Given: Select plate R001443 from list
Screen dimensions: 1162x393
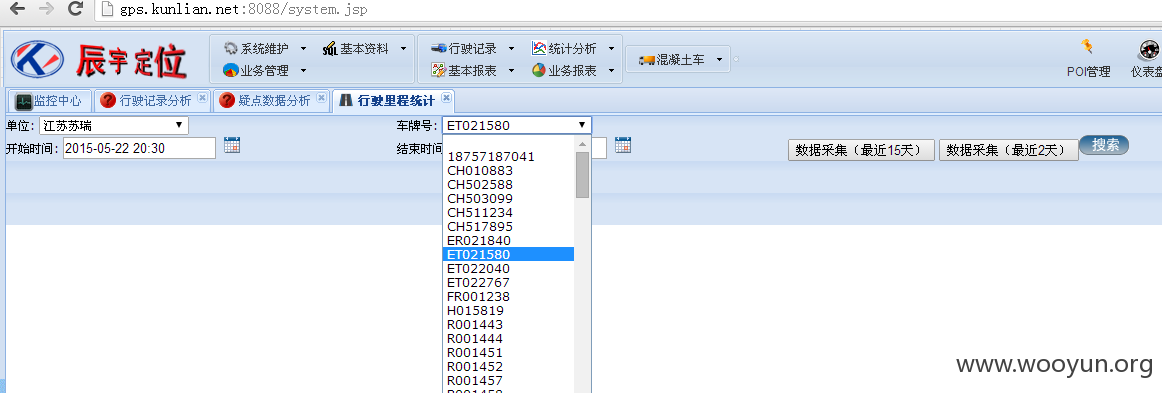Looking at the screenshot, I should [508, 325].
